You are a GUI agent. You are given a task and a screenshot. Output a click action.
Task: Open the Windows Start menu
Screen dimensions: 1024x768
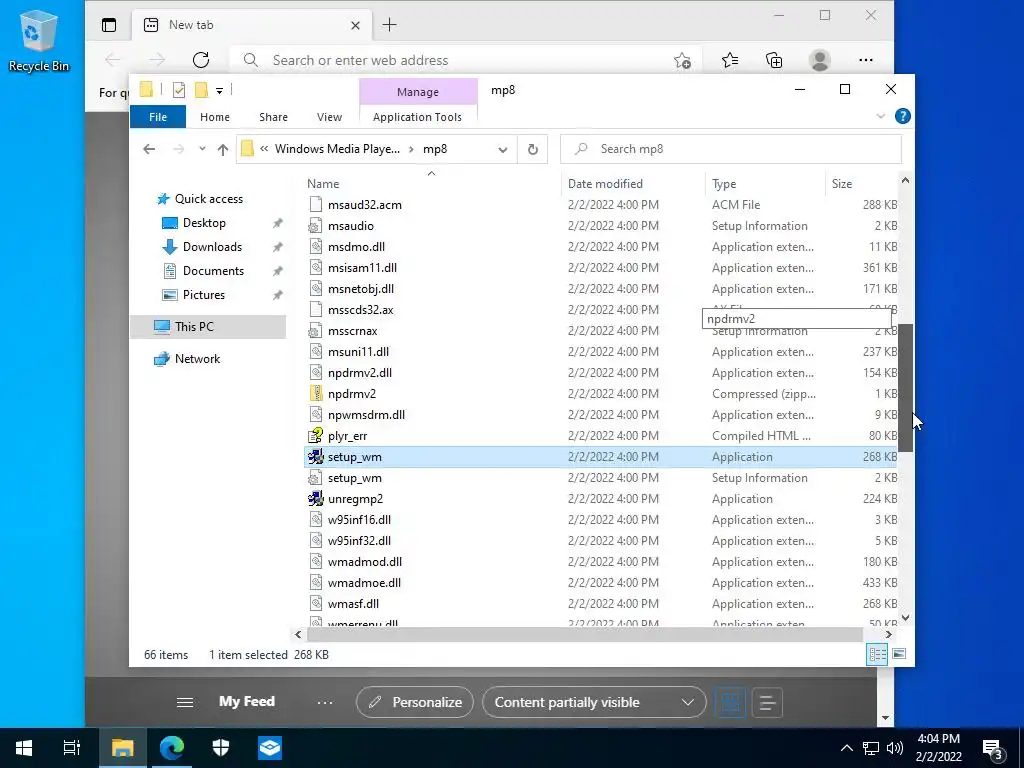24,747
